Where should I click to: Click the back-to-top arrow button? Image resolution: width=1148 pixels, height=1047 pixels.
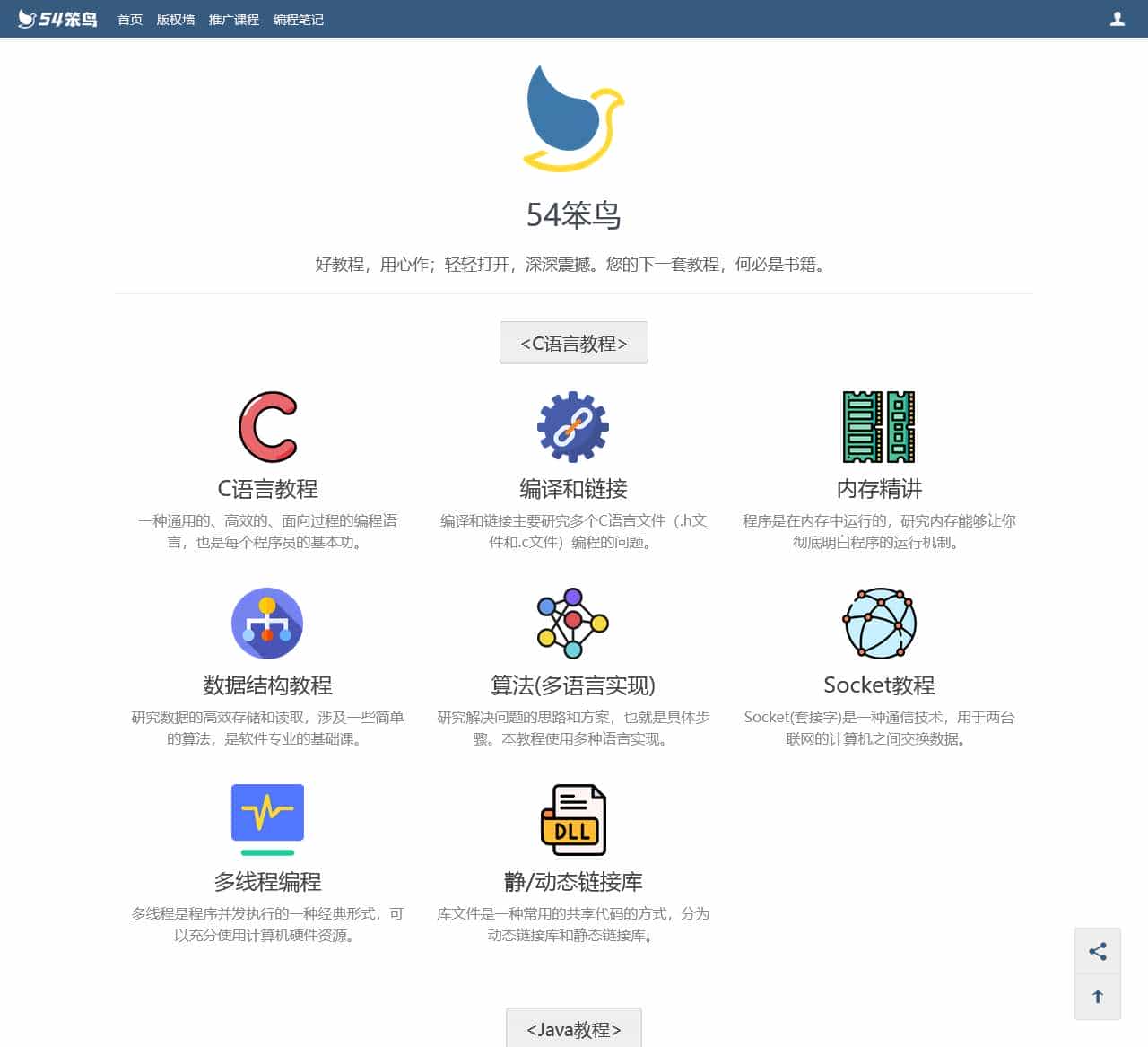click(x=1098, y=996)
